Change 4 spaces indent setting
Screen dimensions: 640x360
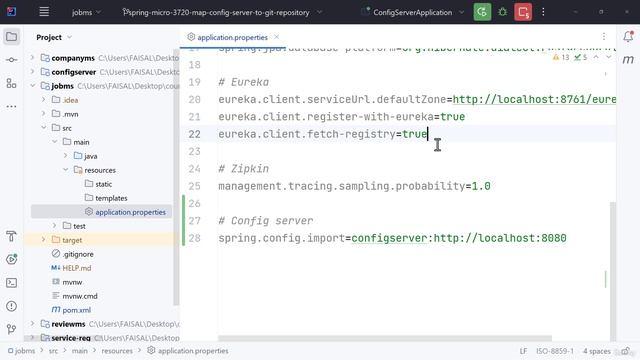pos(596,351)
